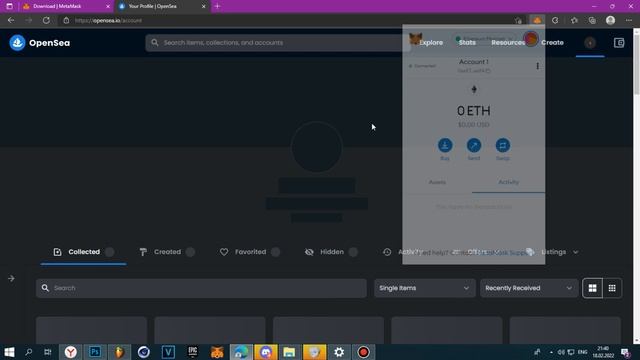Expand the filter sidebar arrow
Screen dimensions: 640x360
click(11, 278)
